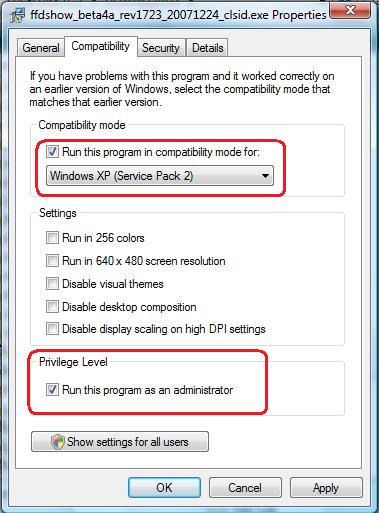Click Show settings for all users

click(x=120, y=442)
